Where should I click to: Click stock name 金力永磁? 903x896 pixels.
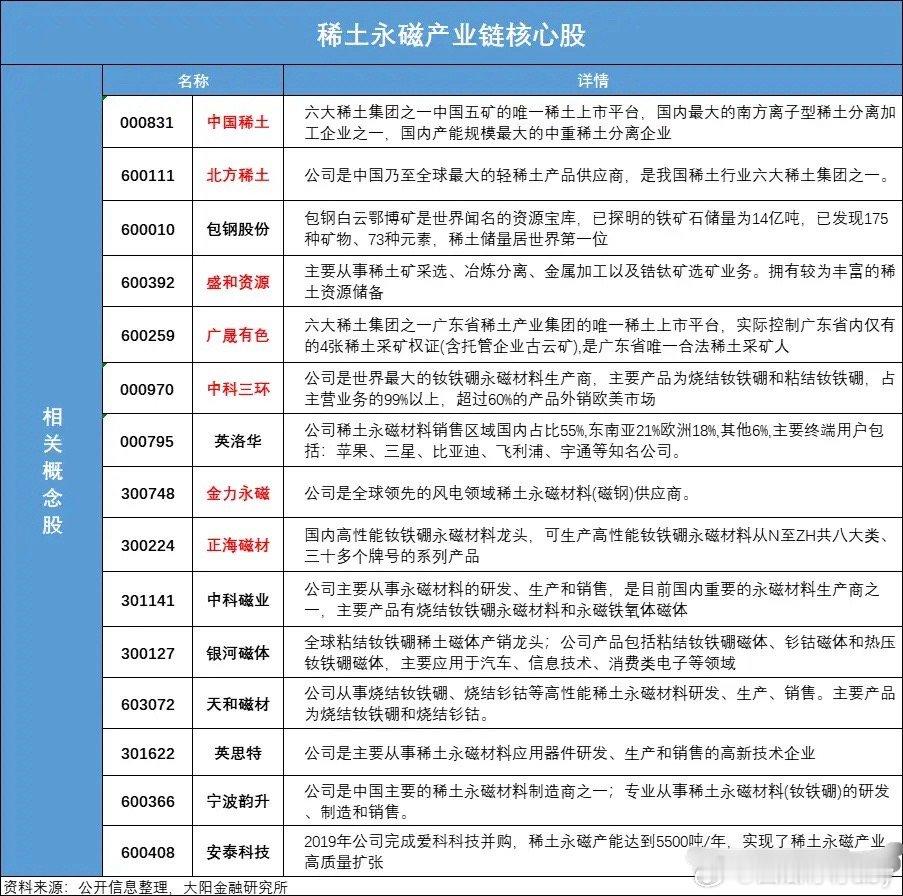tap(238, 493)
